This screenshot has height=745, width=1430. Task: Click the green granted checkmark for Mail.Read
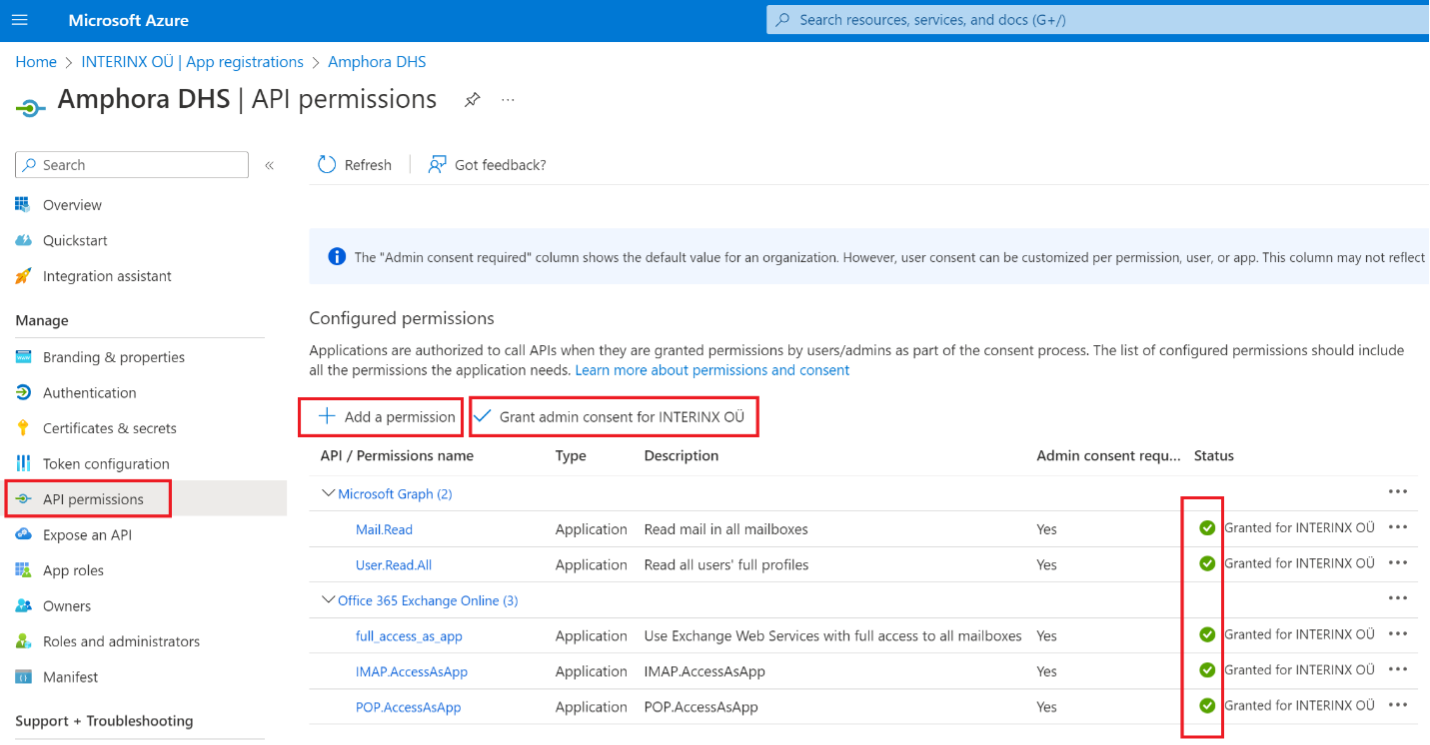(1207, 528)
